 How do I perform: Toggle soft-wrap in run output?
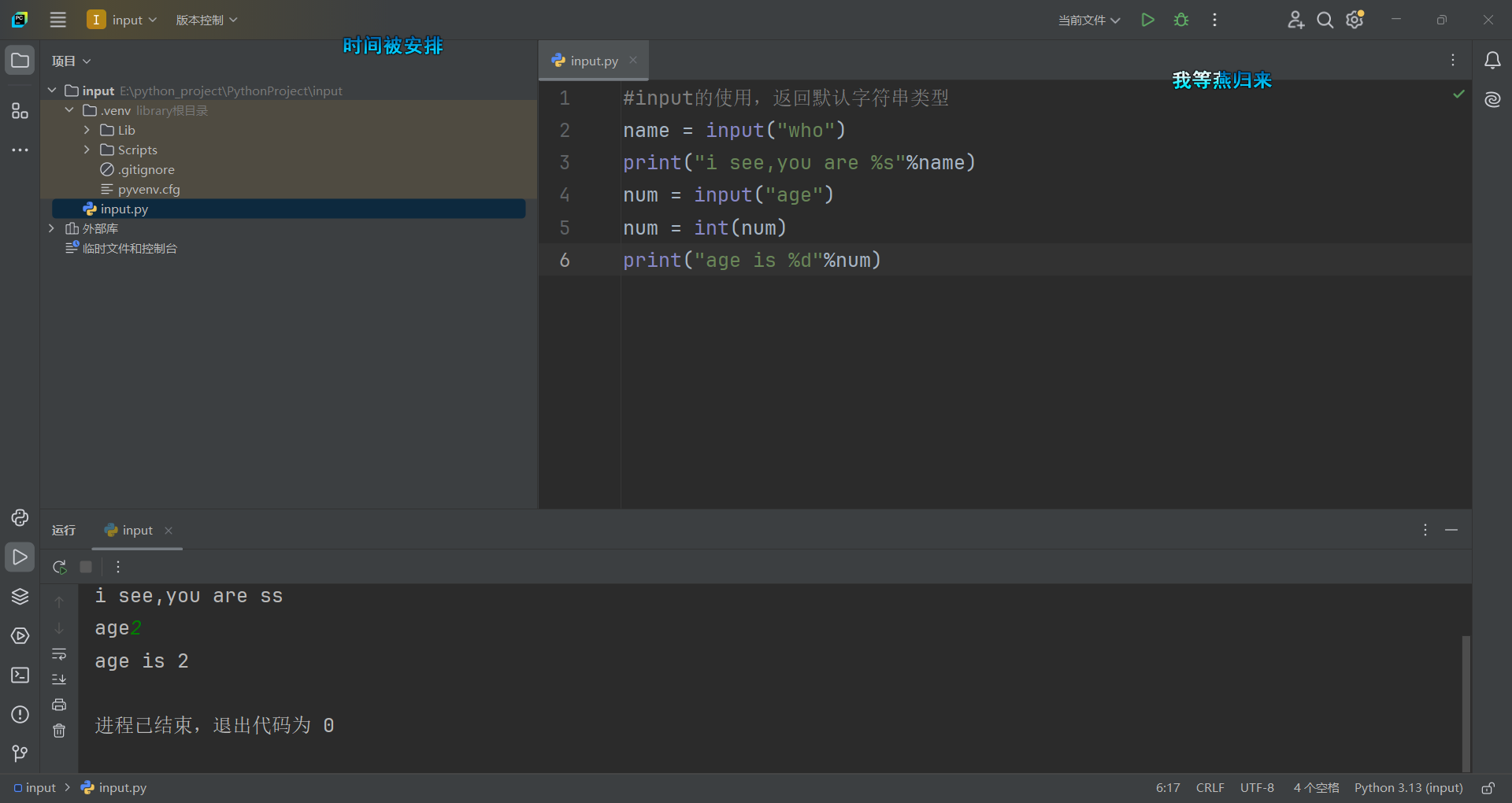[x=59, y=653]
